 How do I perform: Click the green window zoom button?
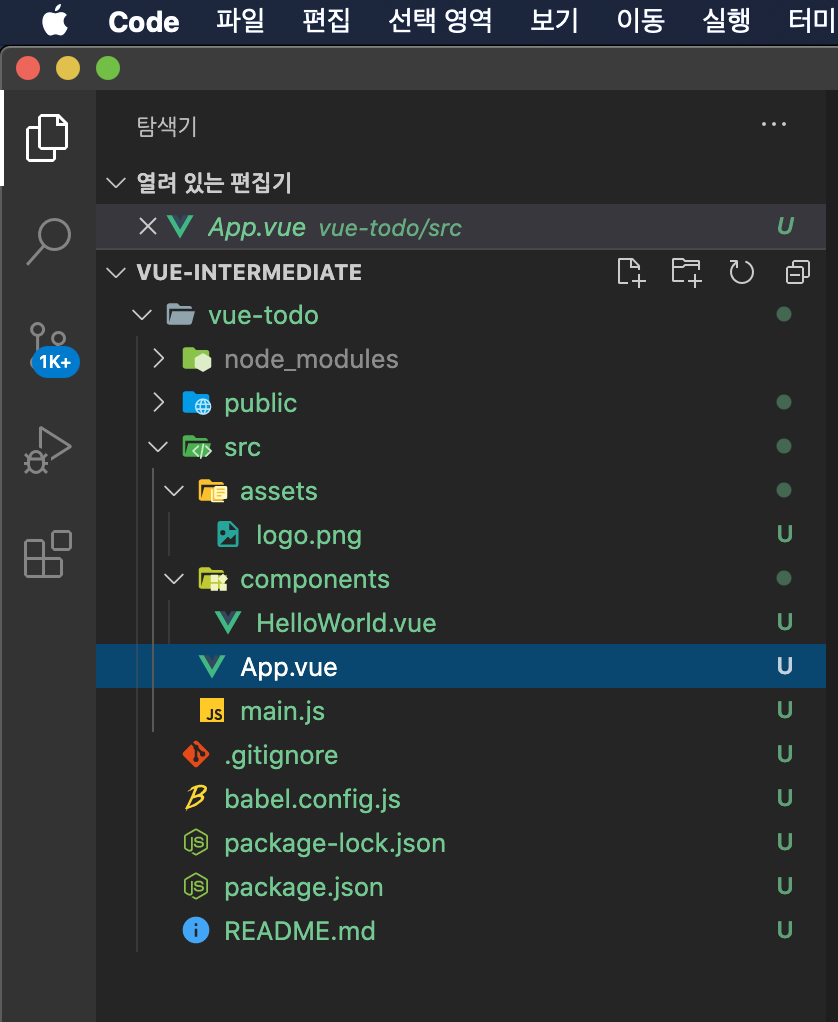click(x=108, y=68)
